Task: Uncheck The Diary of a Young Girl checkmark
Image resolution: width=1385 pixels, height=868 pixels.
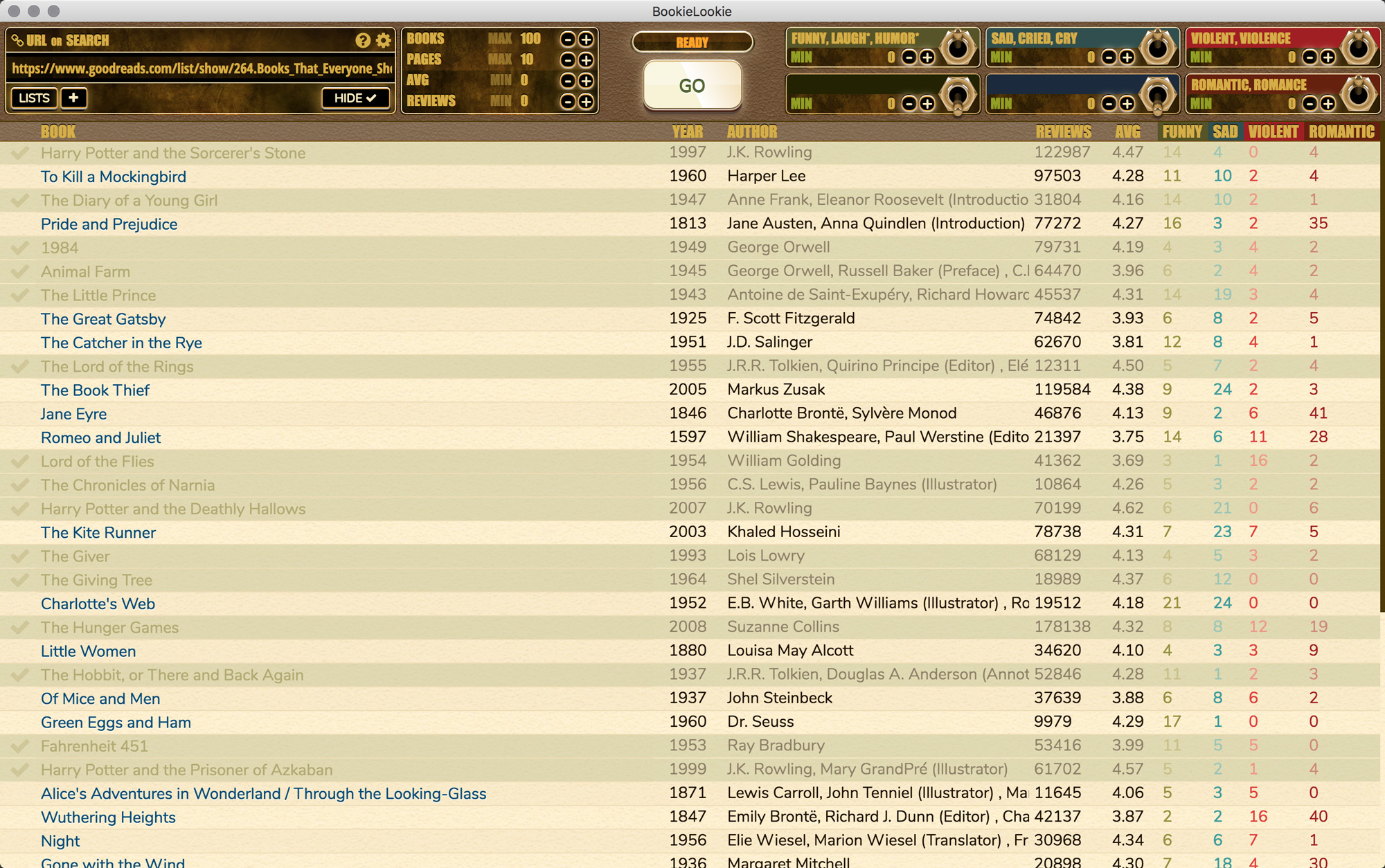Action: [20, 200]
